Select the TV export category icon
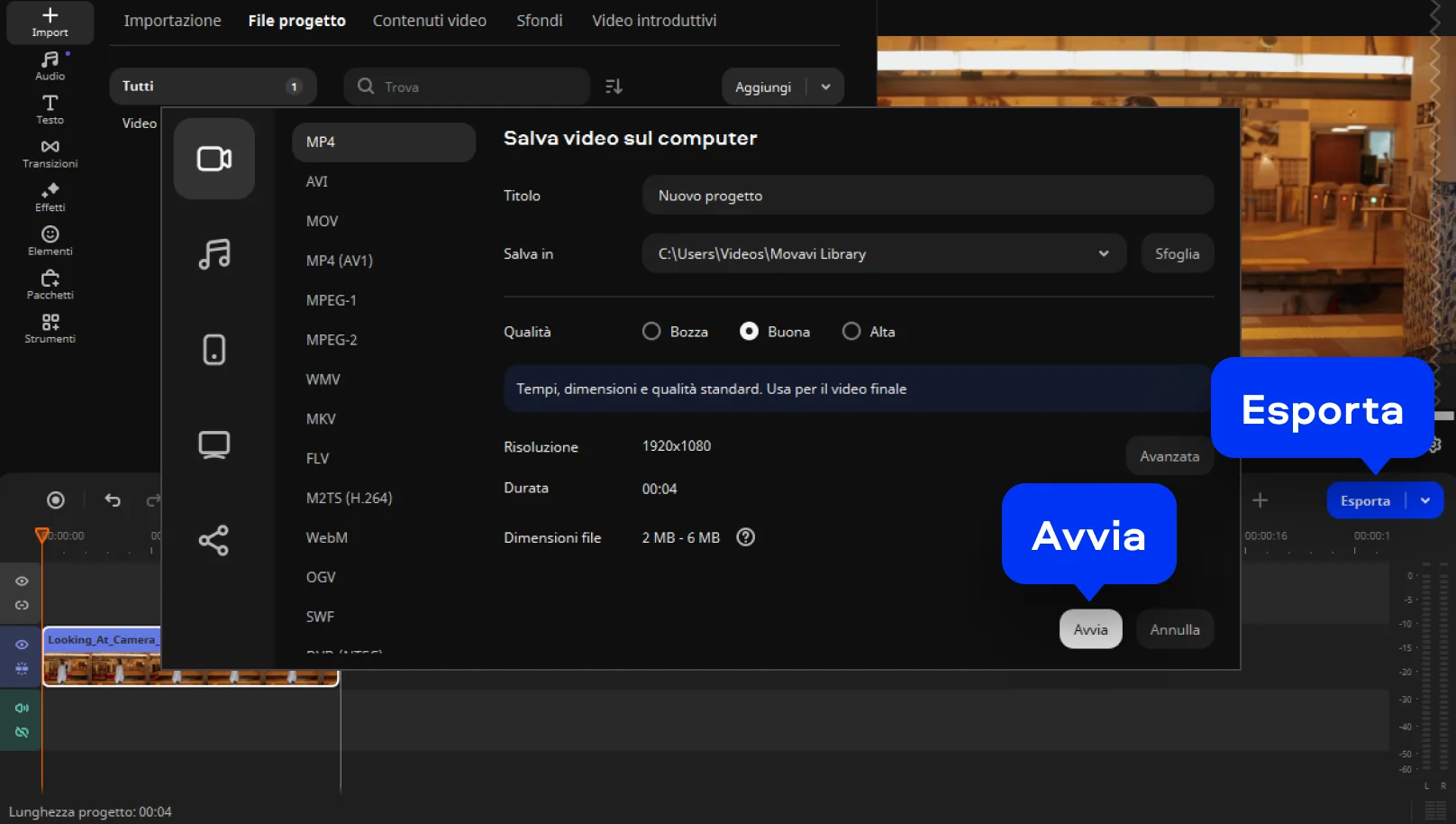 [214, 444]
